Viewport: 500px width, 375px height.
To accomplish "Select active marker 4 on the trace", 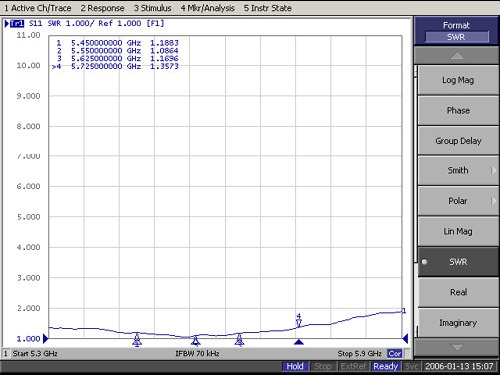I will point(299,320).
